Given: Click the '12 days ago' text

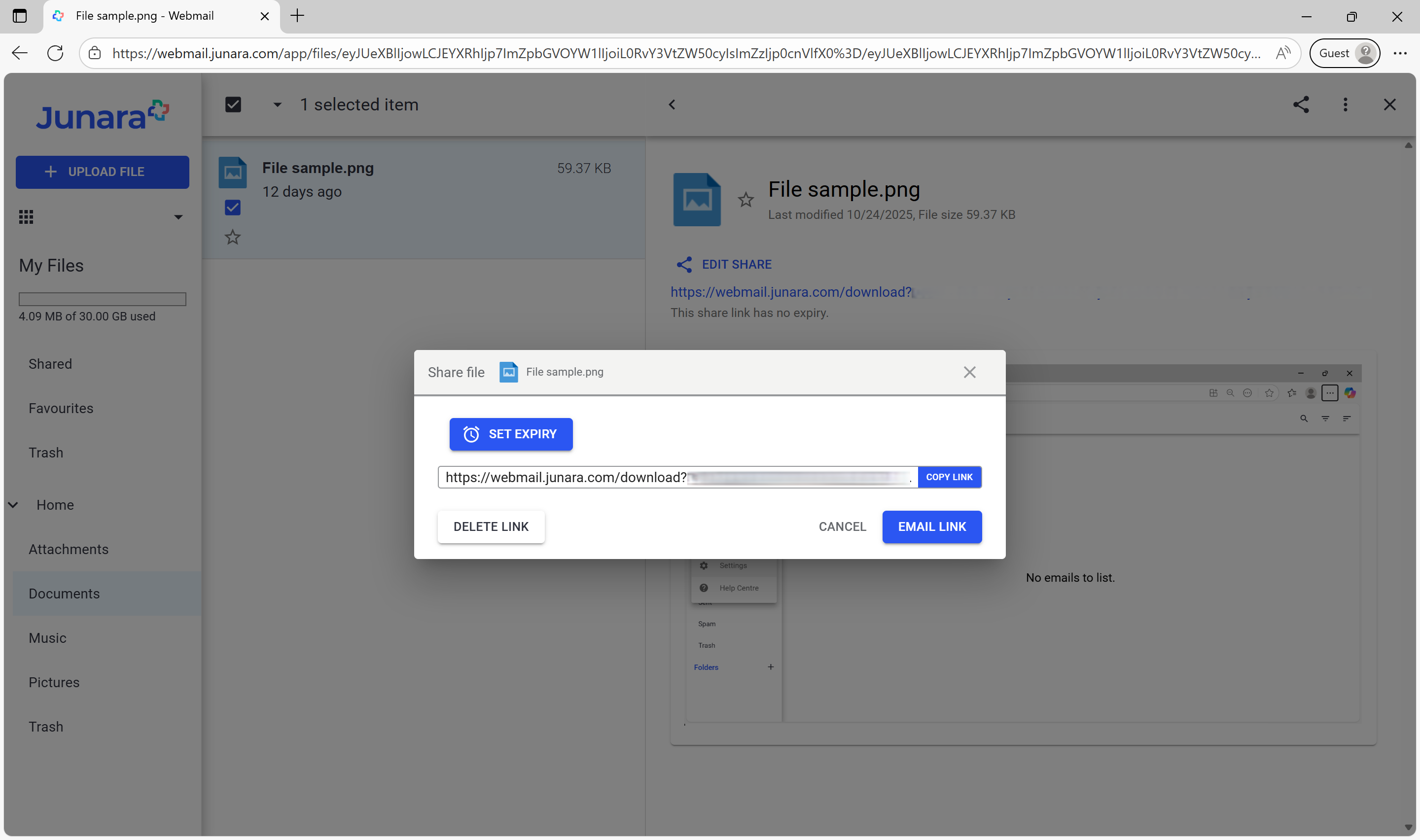Looking at the screenshot, I should (302, 192).
